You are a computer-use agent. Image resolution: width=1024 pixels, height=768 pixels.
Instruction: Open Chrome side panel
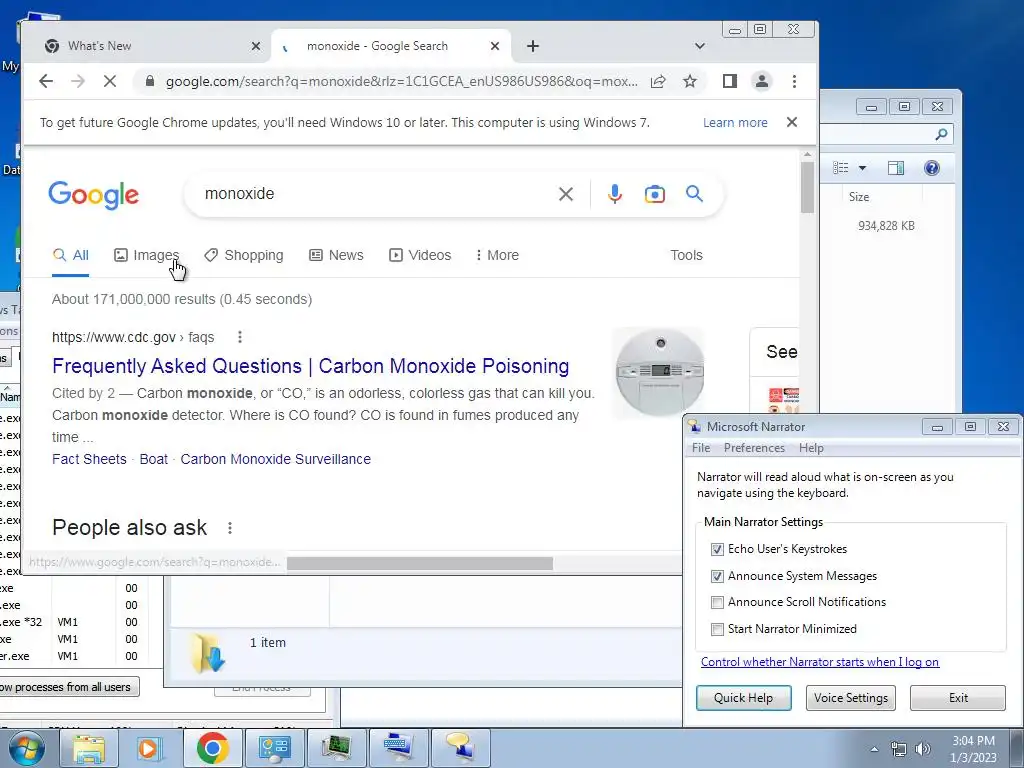click(729, 81)
